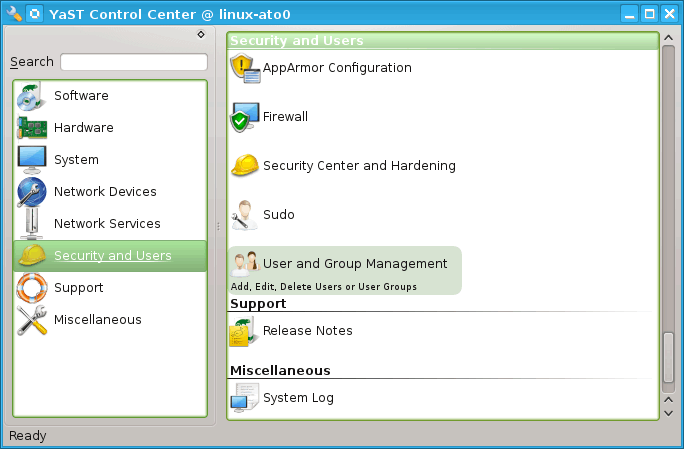
Task: Open User and Group Management label
Action: click(x=355, y=264)
